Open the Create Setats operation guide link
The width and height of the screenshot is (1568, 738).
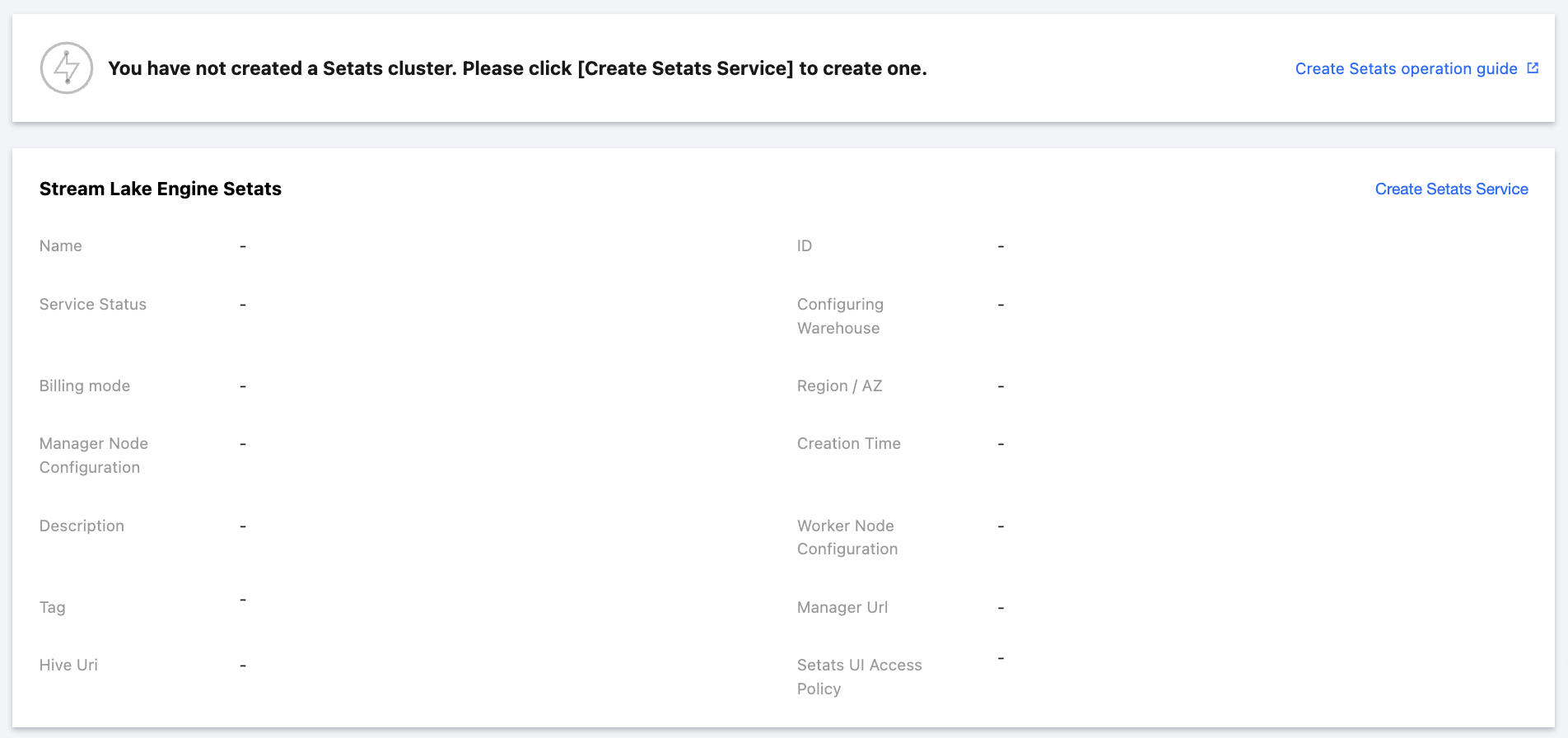[1406, 68]
